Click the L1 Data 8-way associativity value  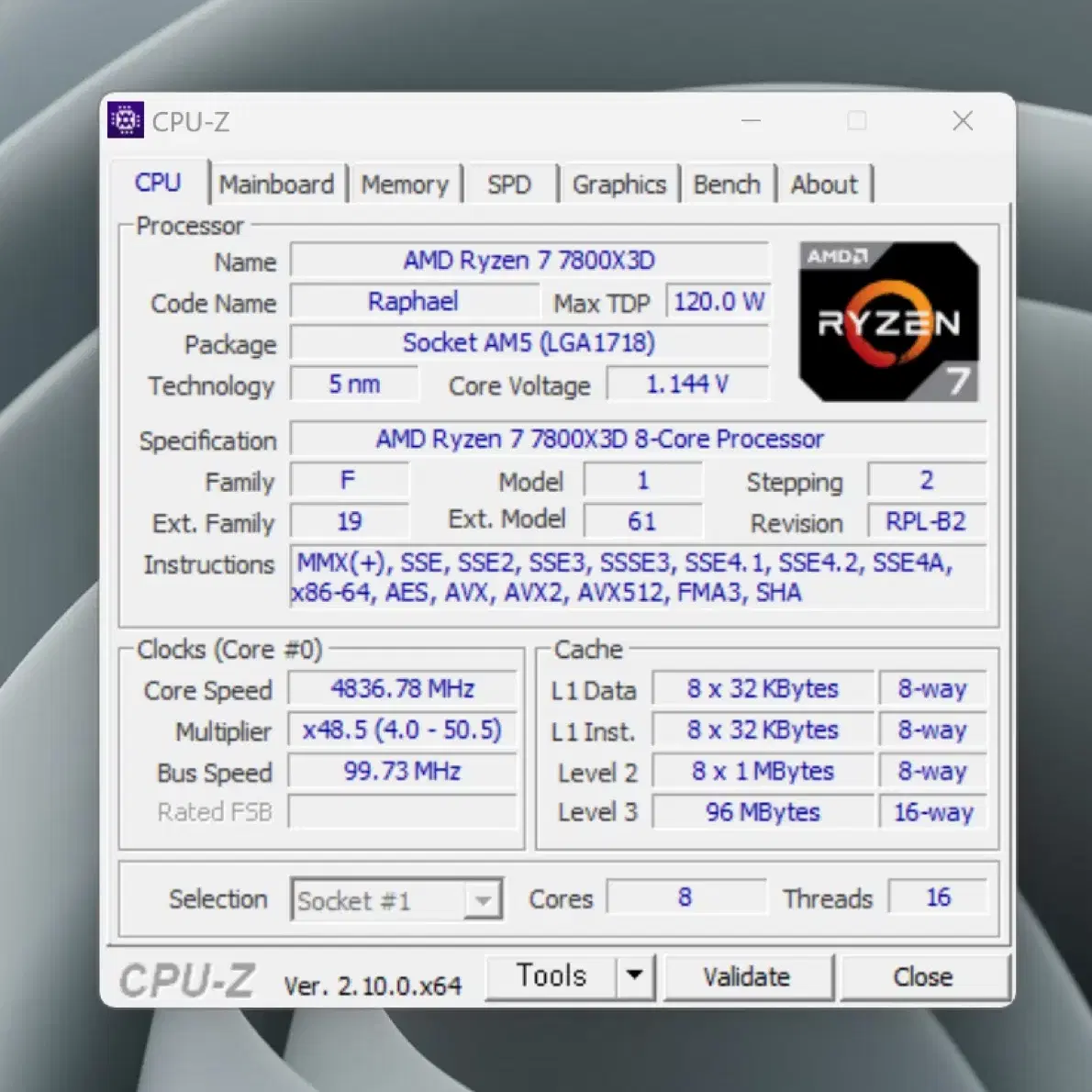[x=932, y=688]
